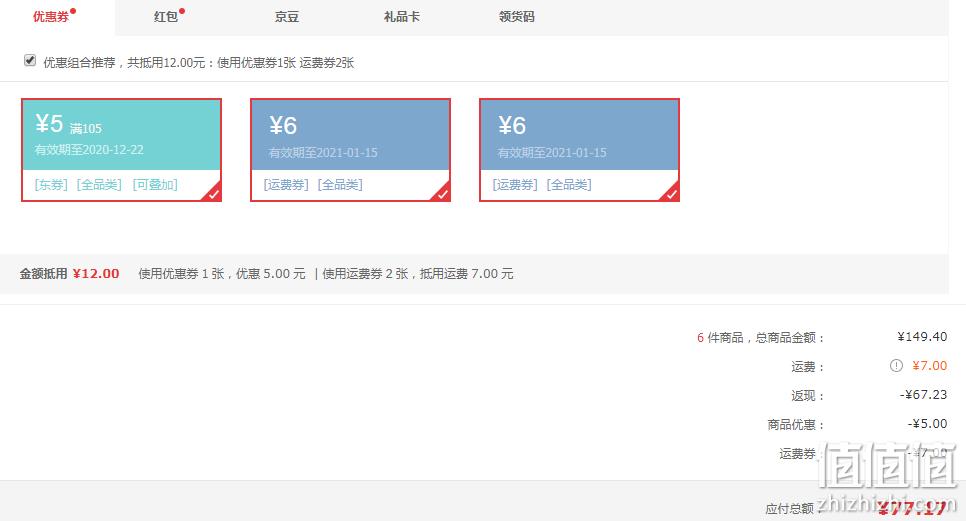Click the 有效期至2020-12-22 text
Image resolution: width=966 pixels, height=521 pixels.
point(89,150)
